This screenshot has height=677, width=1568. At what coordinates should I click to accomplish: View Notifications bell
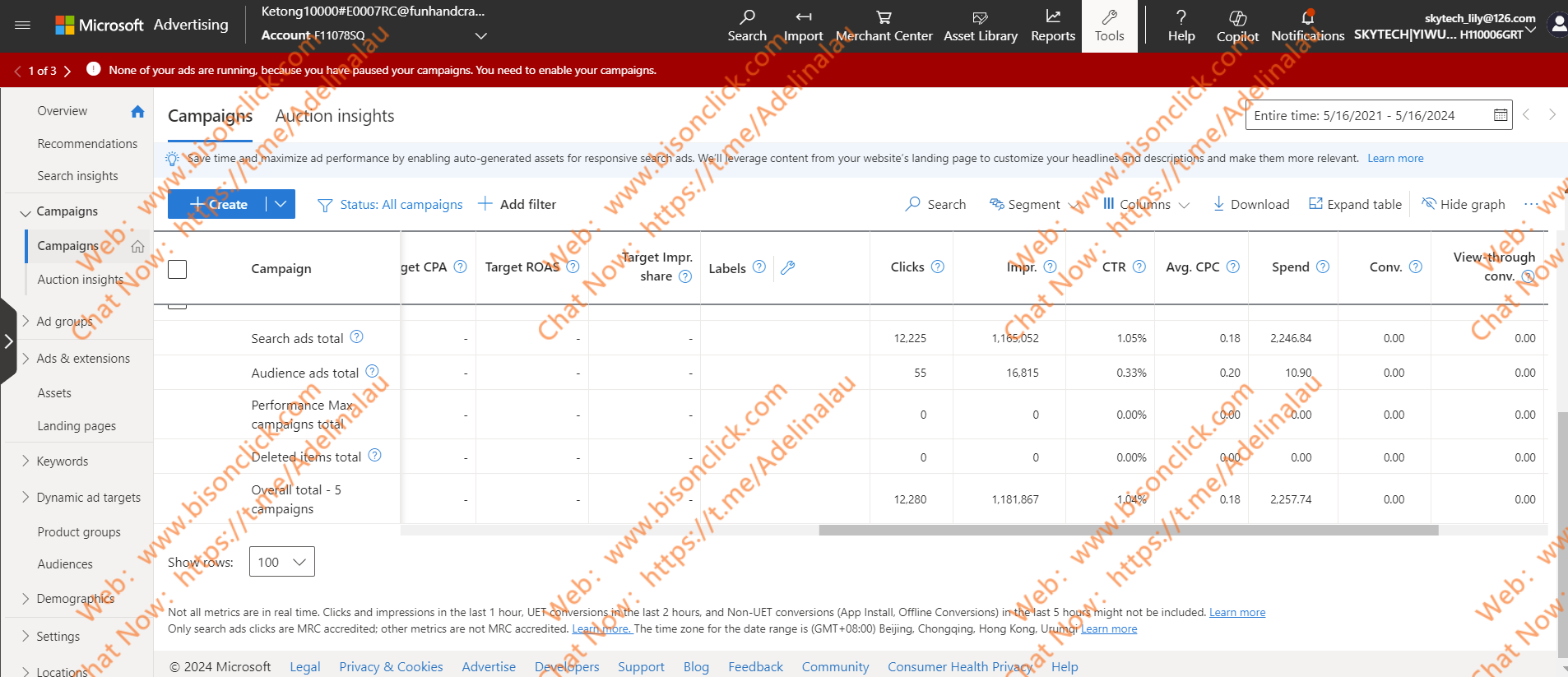coord(1307,26)
